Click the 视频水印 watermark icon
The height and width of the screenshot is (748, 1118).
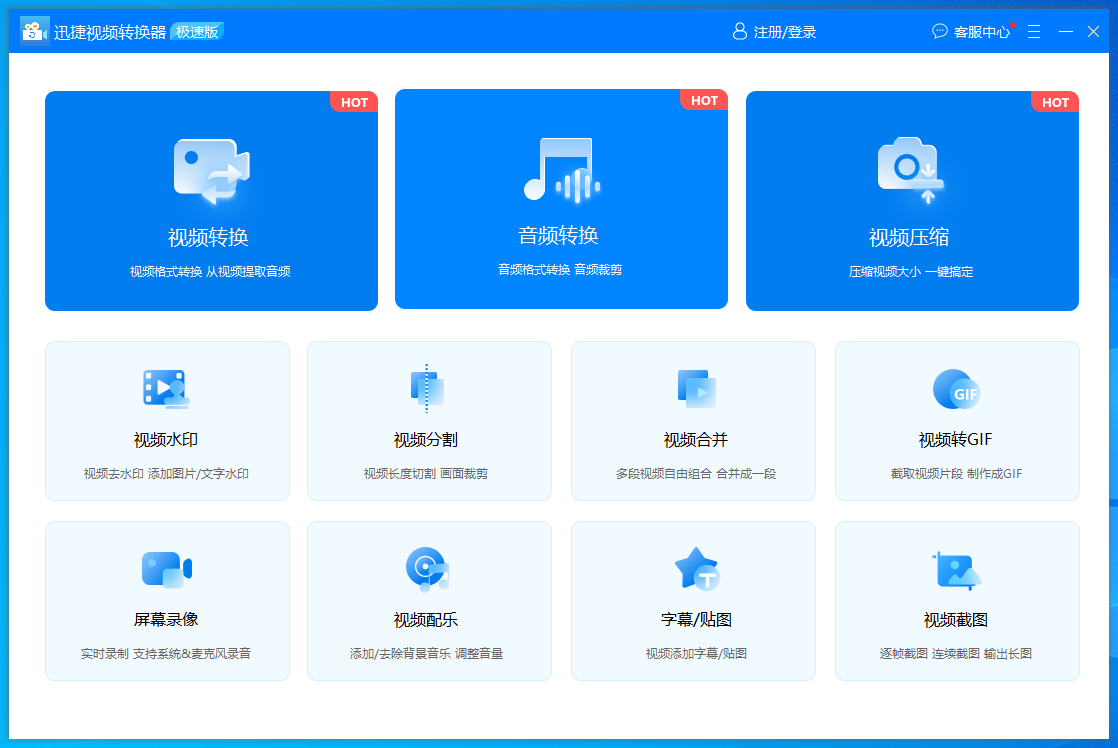(x=166, y=388)
